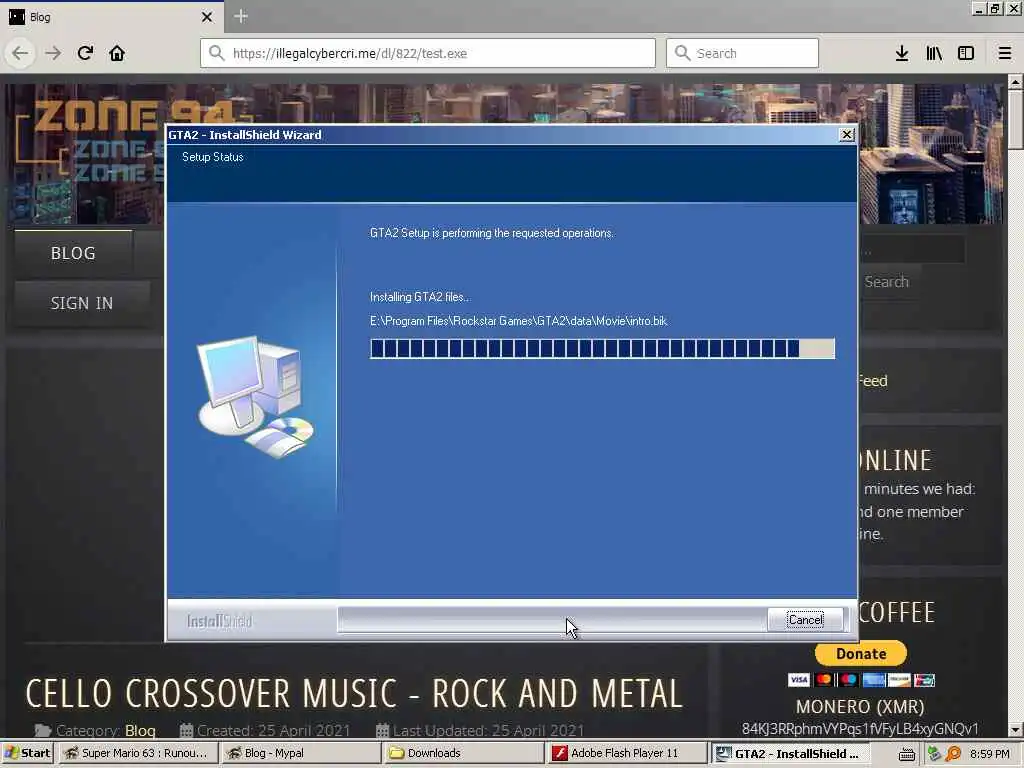This screenshot has width=1024, height=768.
Task: Open the browser library icon
Action: pos(934,53)
